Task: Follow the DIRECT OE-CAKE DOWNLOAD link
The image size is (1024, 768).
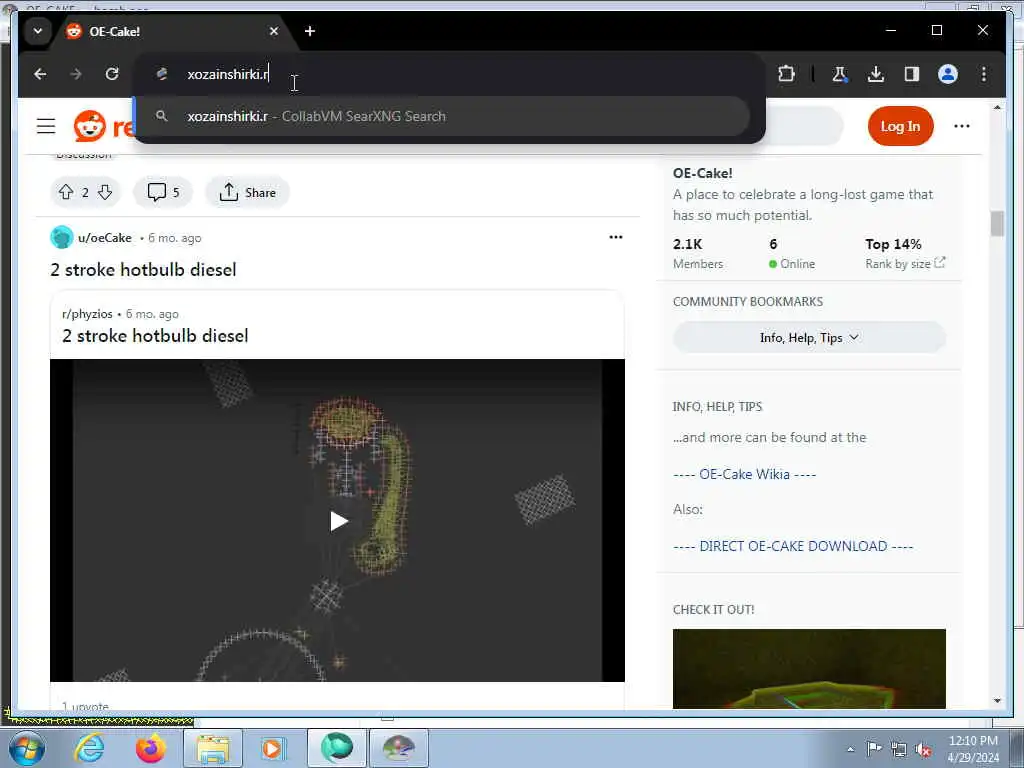Action: point(793,546)
